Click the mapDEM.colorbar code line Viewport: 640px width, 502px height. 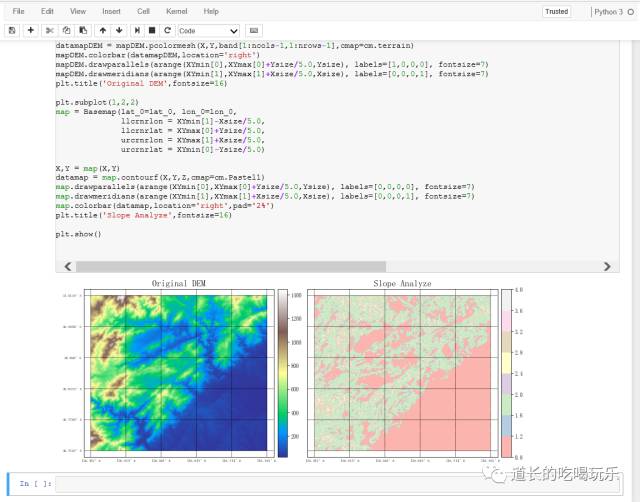tap(158, 55)
